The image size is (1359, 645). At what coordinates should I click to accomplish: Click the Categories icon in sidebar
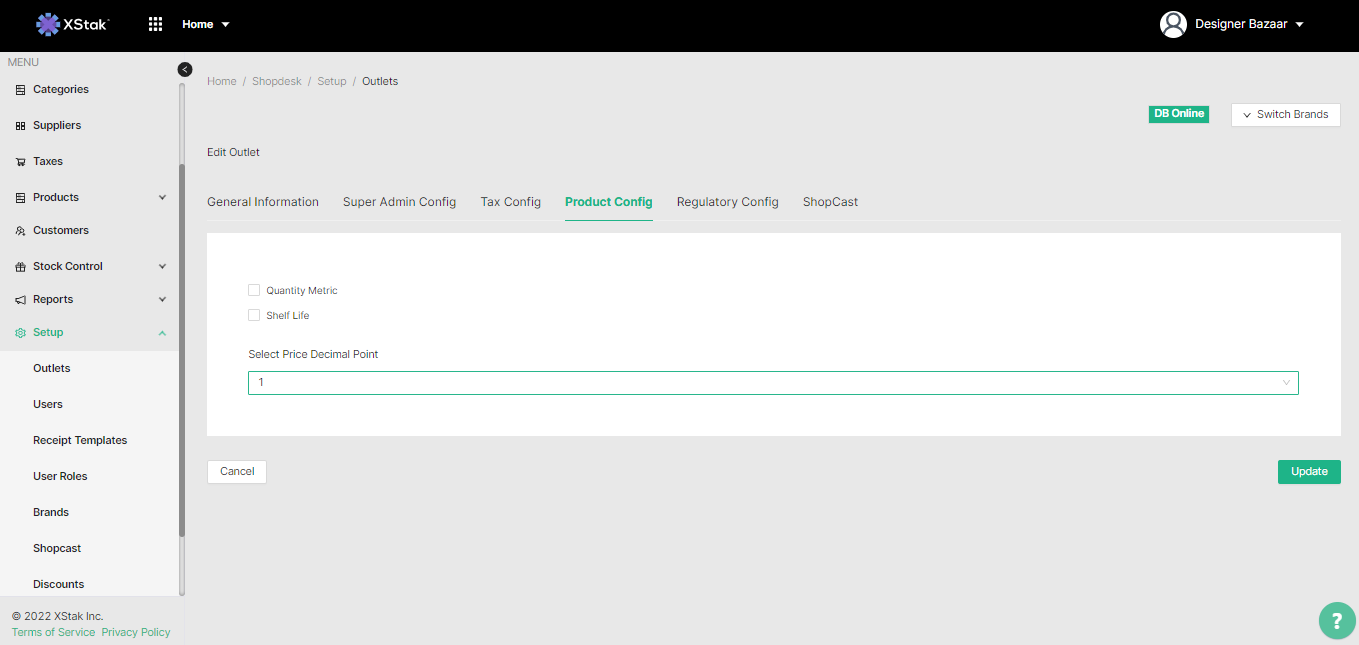point(21,90)
